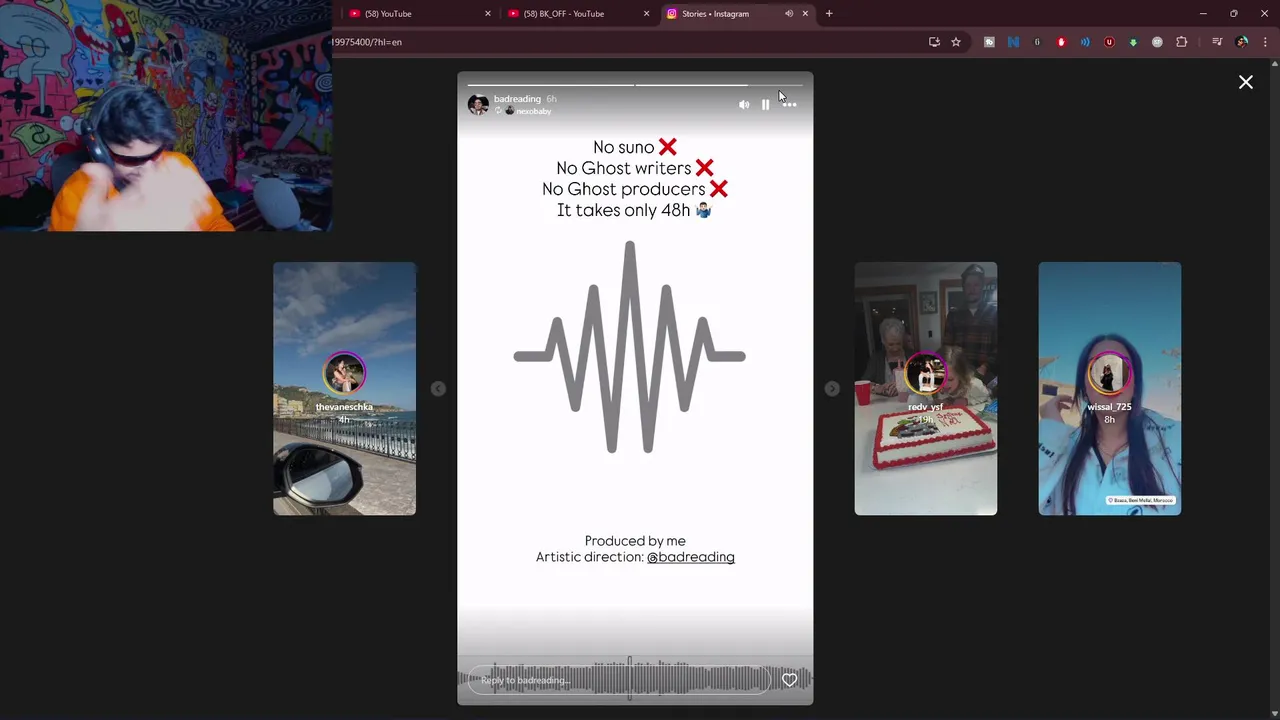
Task: Click the "No suno" text line
Action: (635, 147)
